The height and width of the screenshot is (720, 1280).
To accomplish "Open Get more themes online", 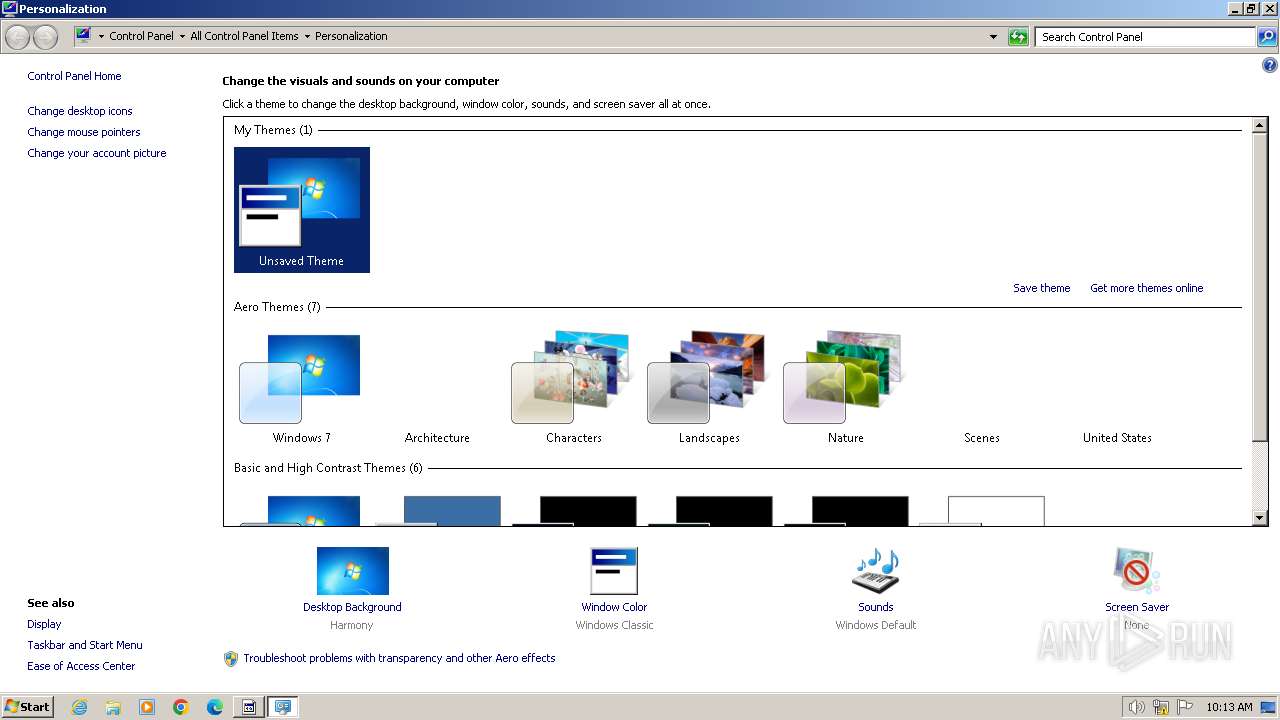I will (x=1146, y=288).
